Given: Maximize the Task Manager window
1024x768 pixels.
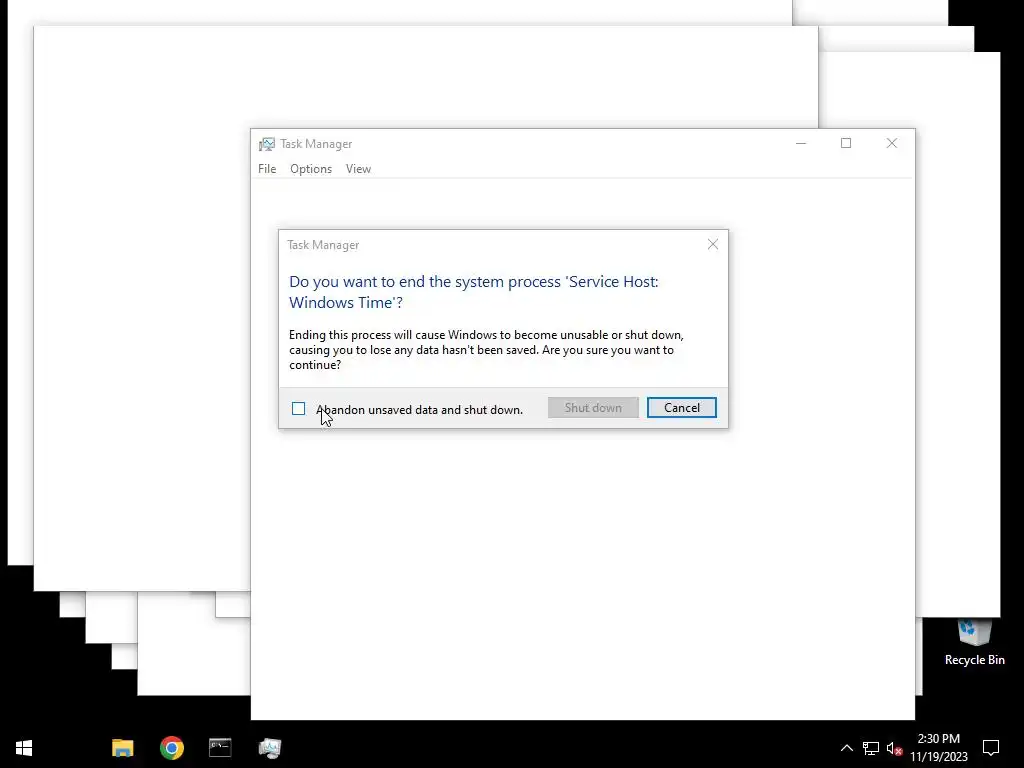Looking at the screenshot, I should pos(846,143).
